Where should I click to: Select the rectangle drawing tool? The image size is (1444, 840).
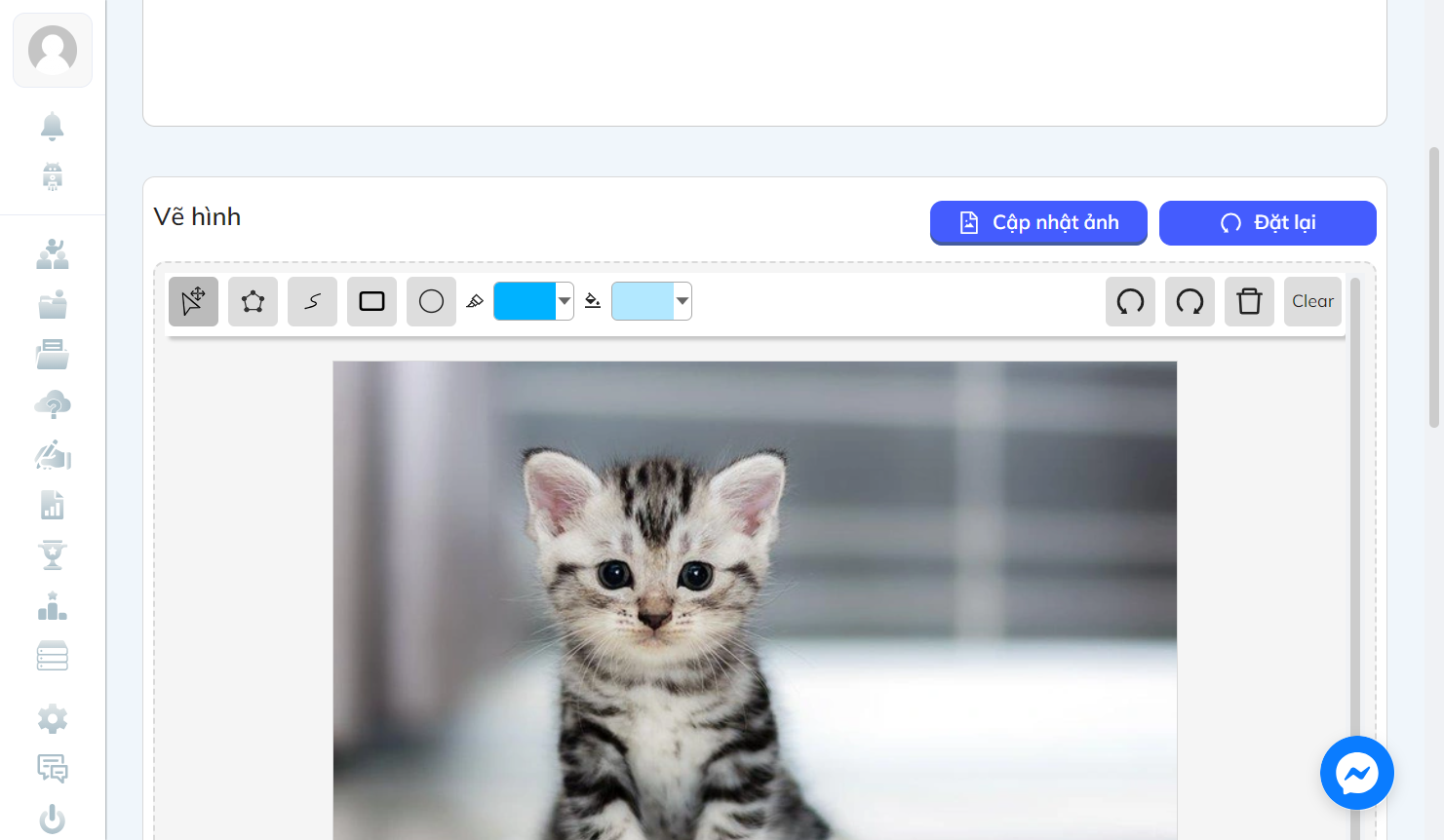[x=371, y=301]
